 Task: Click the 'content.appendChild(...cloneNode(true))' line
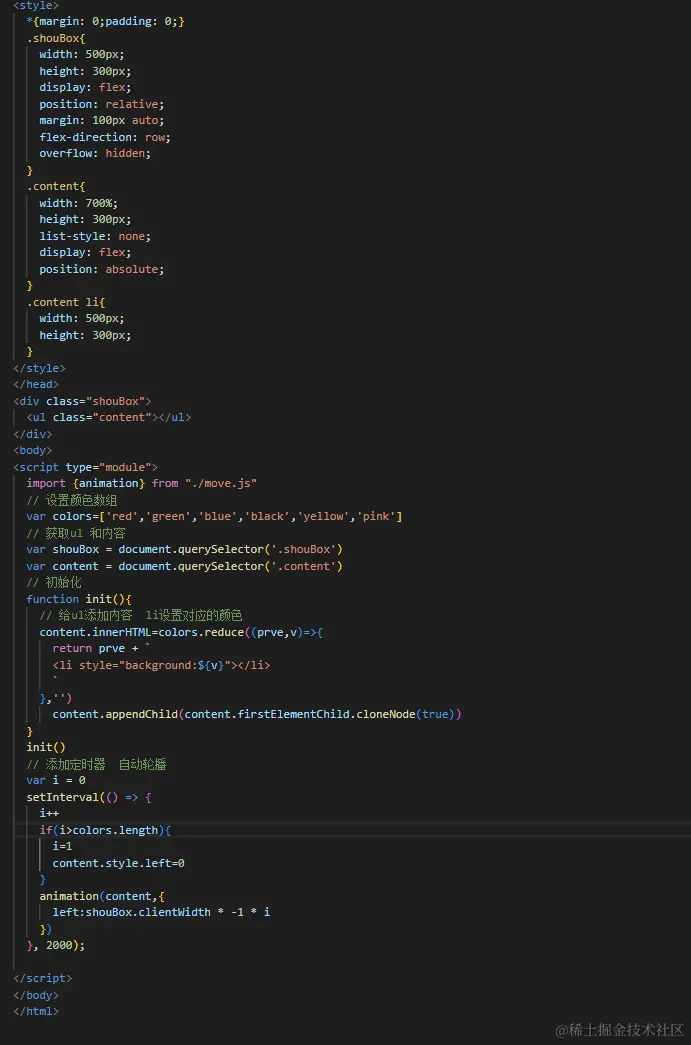[257, 714]
